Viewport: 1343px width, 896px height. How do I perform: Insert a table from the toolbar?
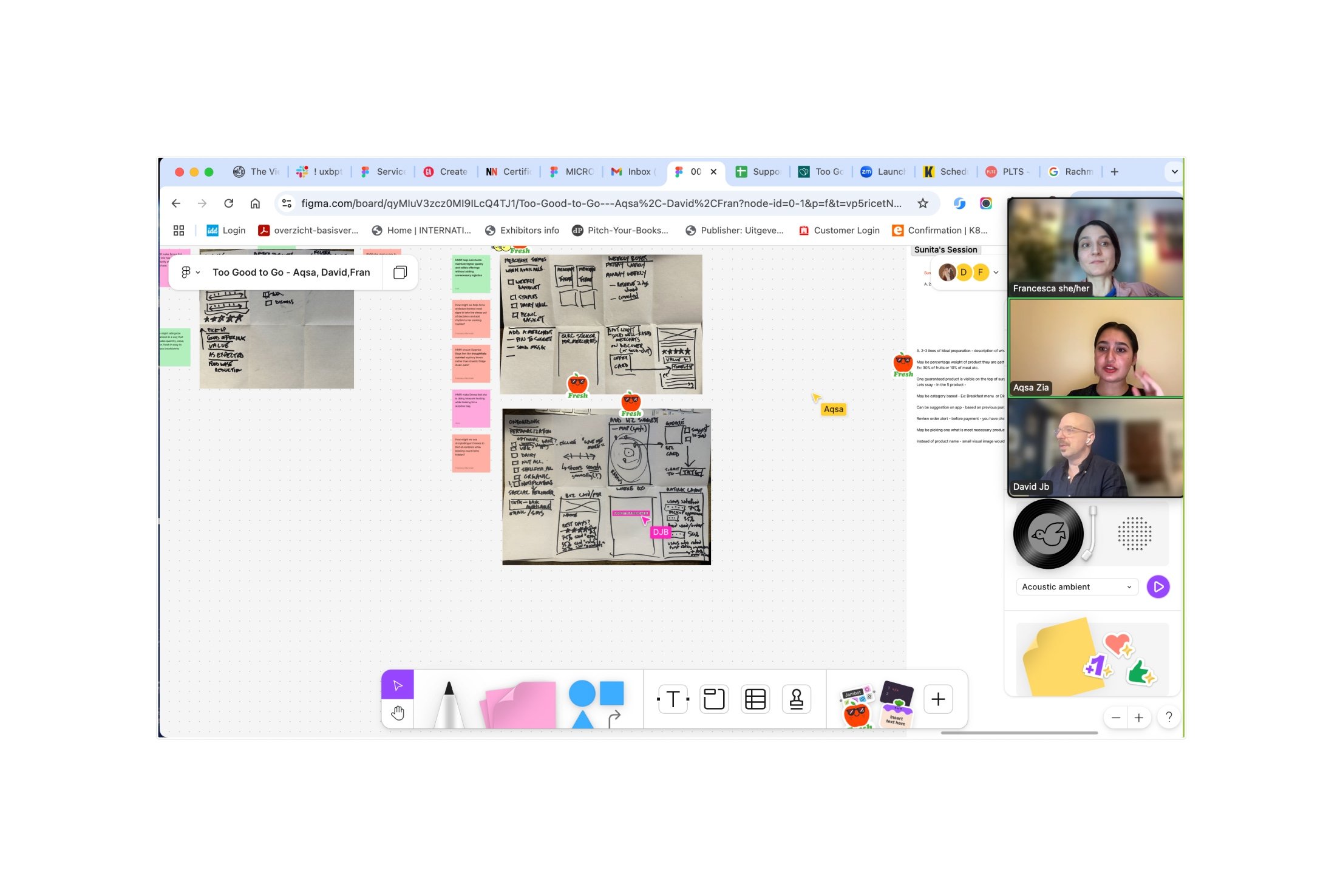click(x=755, y=699)
